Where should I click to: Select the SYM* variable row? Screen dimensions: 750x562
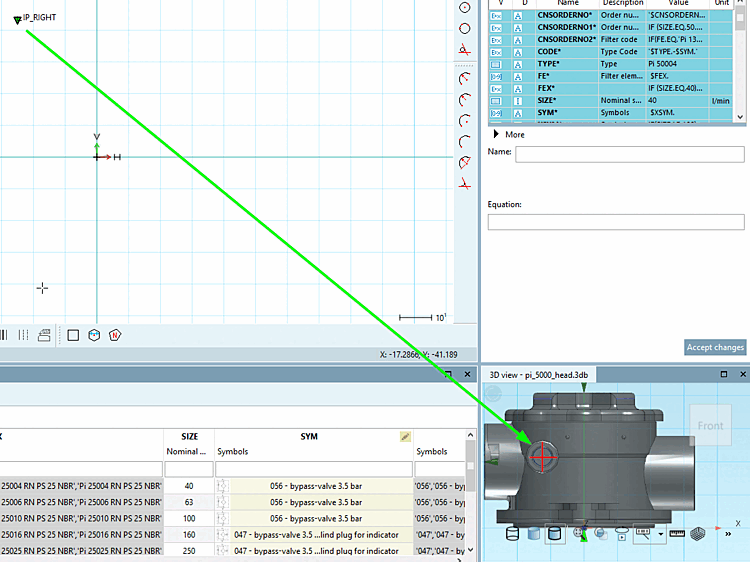(x=610, y=113)
